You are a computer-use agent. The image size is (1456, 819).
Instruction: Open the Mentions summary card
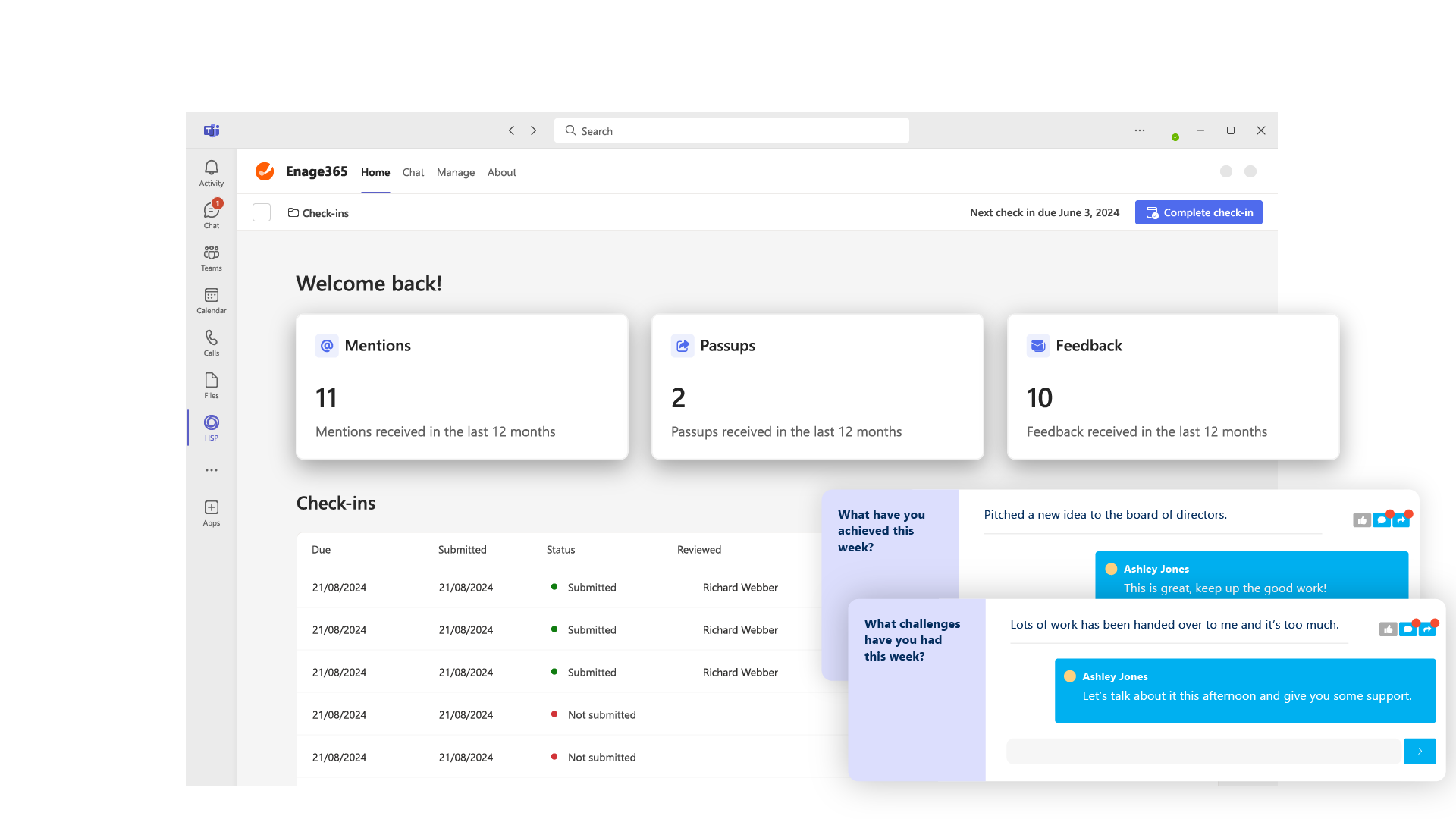[462, 387]
